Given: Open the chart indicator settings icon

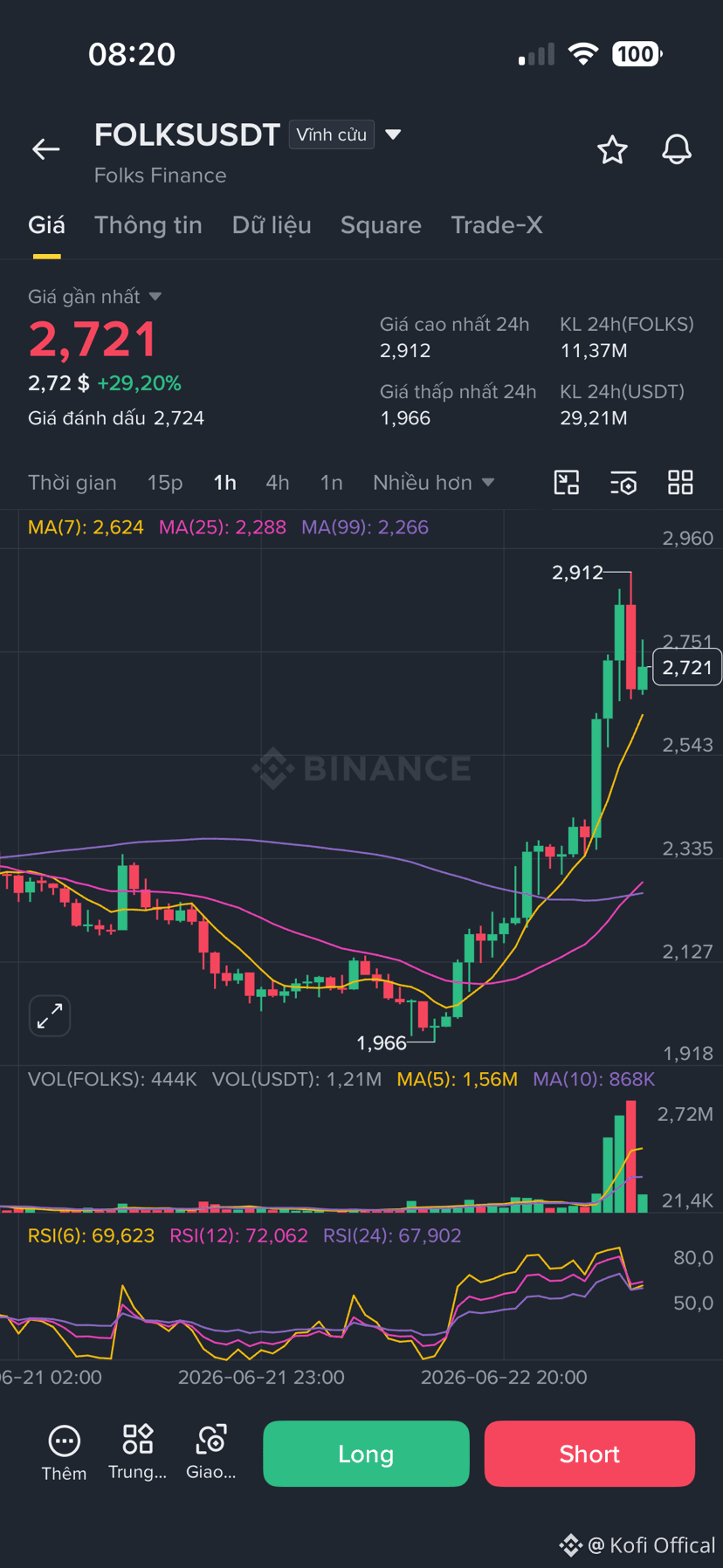Looking at the screenshot, I should coord(623,482).
